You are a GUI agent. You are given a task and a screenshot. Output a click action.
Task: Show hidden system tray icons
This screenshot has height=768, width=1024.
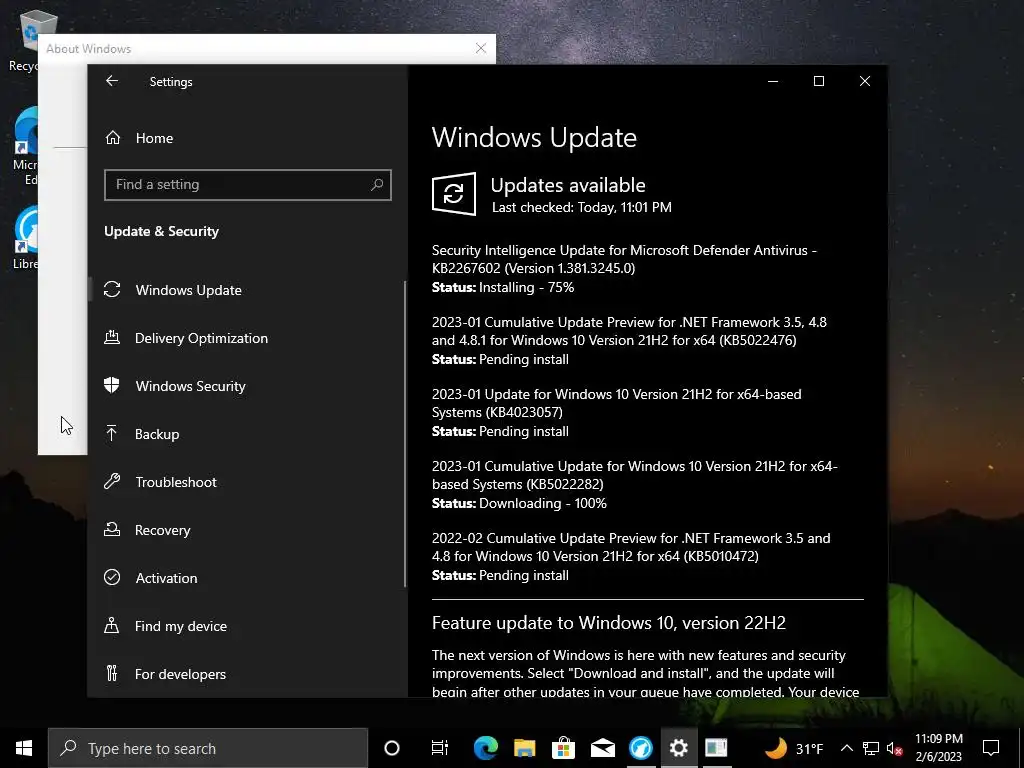click(x=846, y=748)
